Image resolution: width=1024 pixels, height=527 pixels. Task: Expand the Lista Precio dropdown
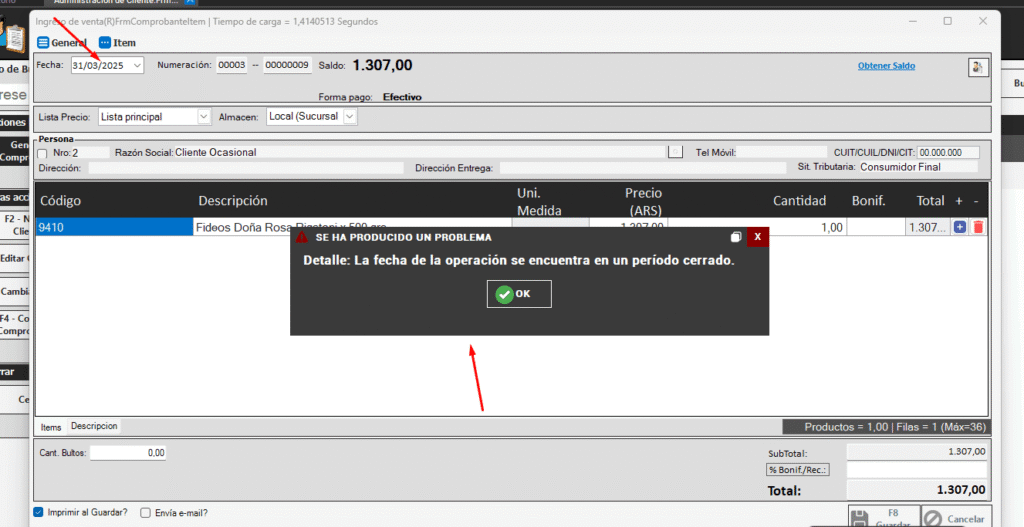[x=204, y=117]
